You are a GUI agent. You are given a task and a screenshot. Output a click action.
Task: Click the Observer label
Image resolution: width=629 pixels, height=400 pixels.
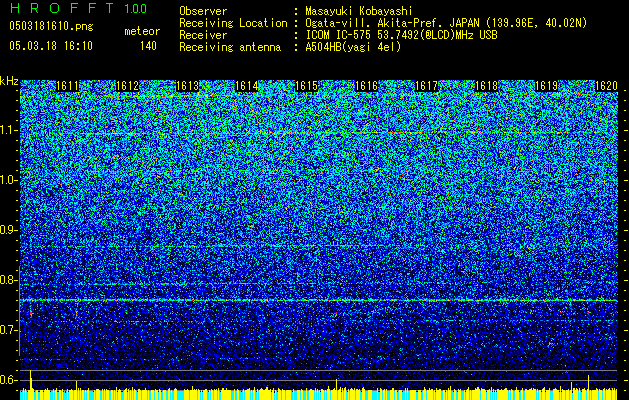[203, 11]
